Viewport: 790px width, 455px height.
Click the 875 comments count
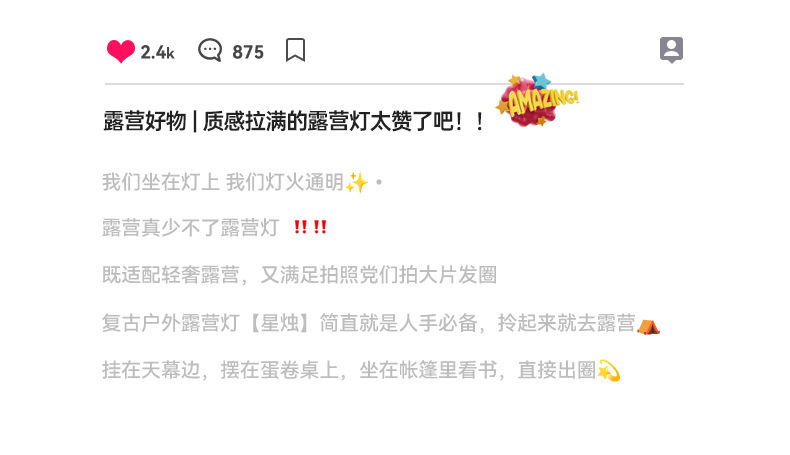(x=248, y=52)
